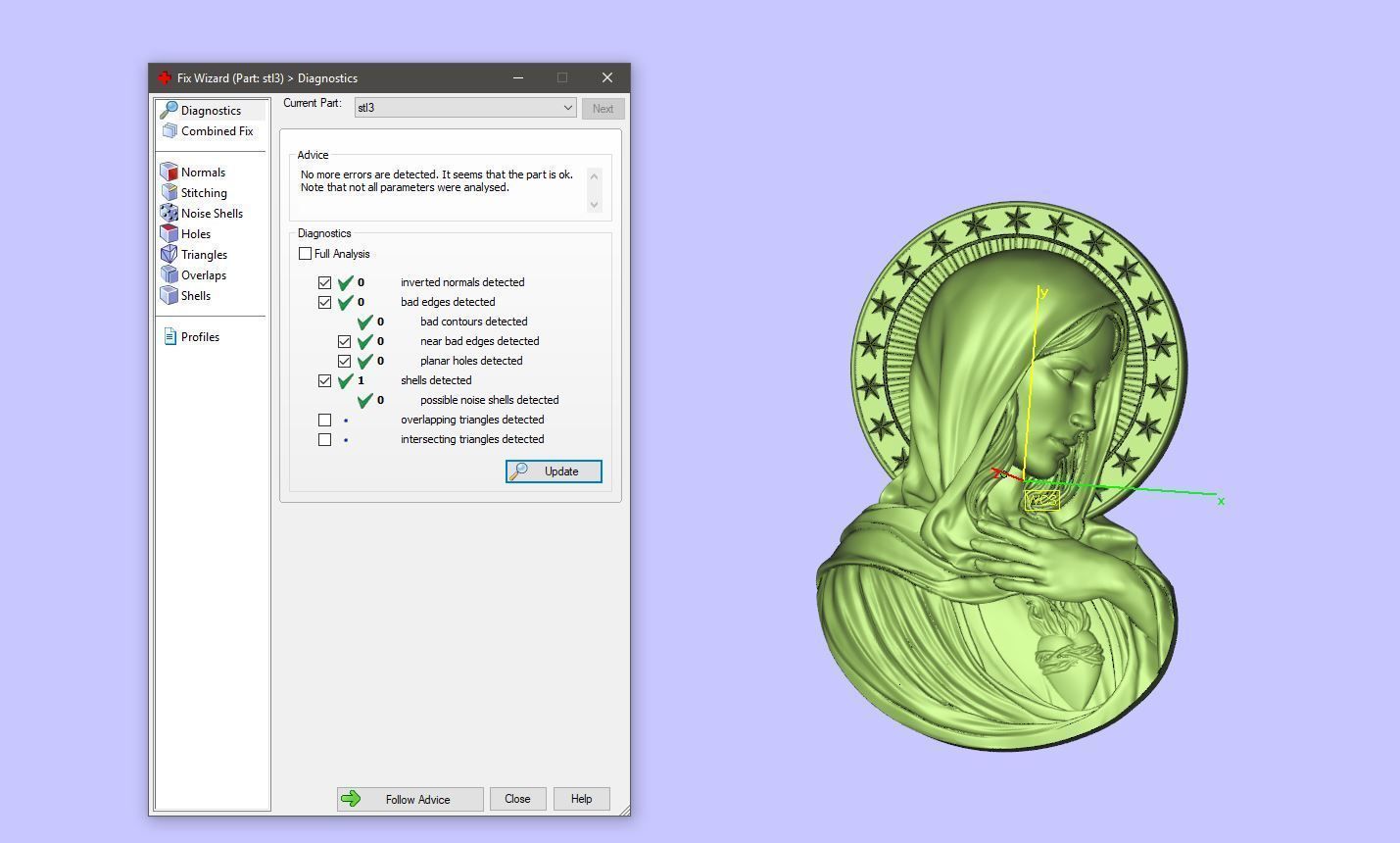Click the Advice message text
The width and height of the screenshot is (1400, 843).
[x=437, y=181]
